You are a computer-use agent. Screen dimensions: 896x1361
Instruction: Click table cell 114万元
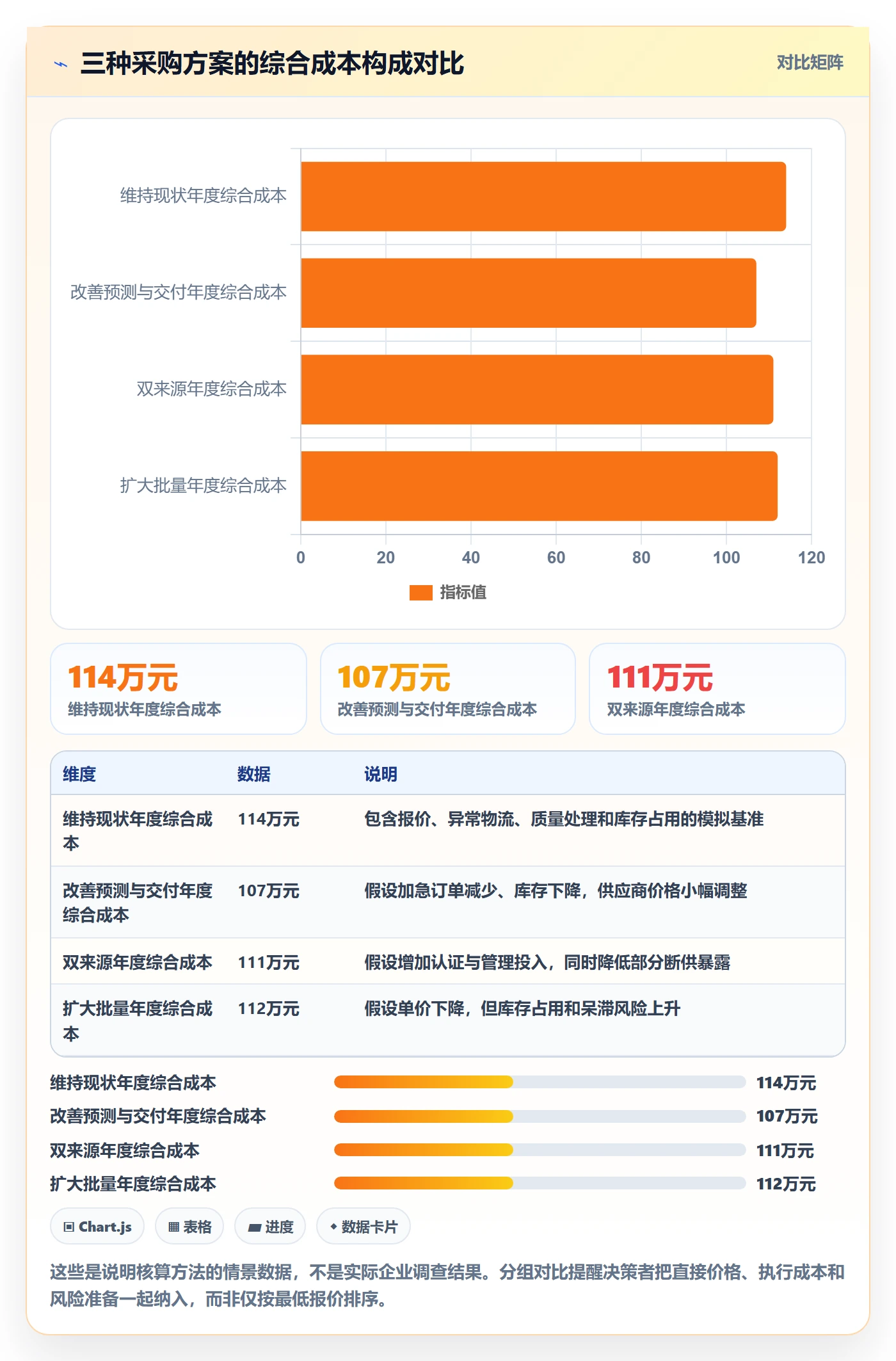point(269,819)
